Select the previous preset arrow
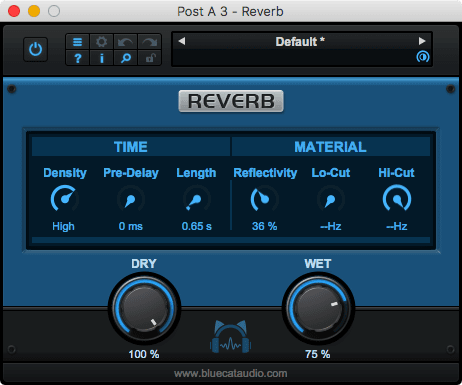The width and height of the screenshot is (462, 385). (182, 41)
